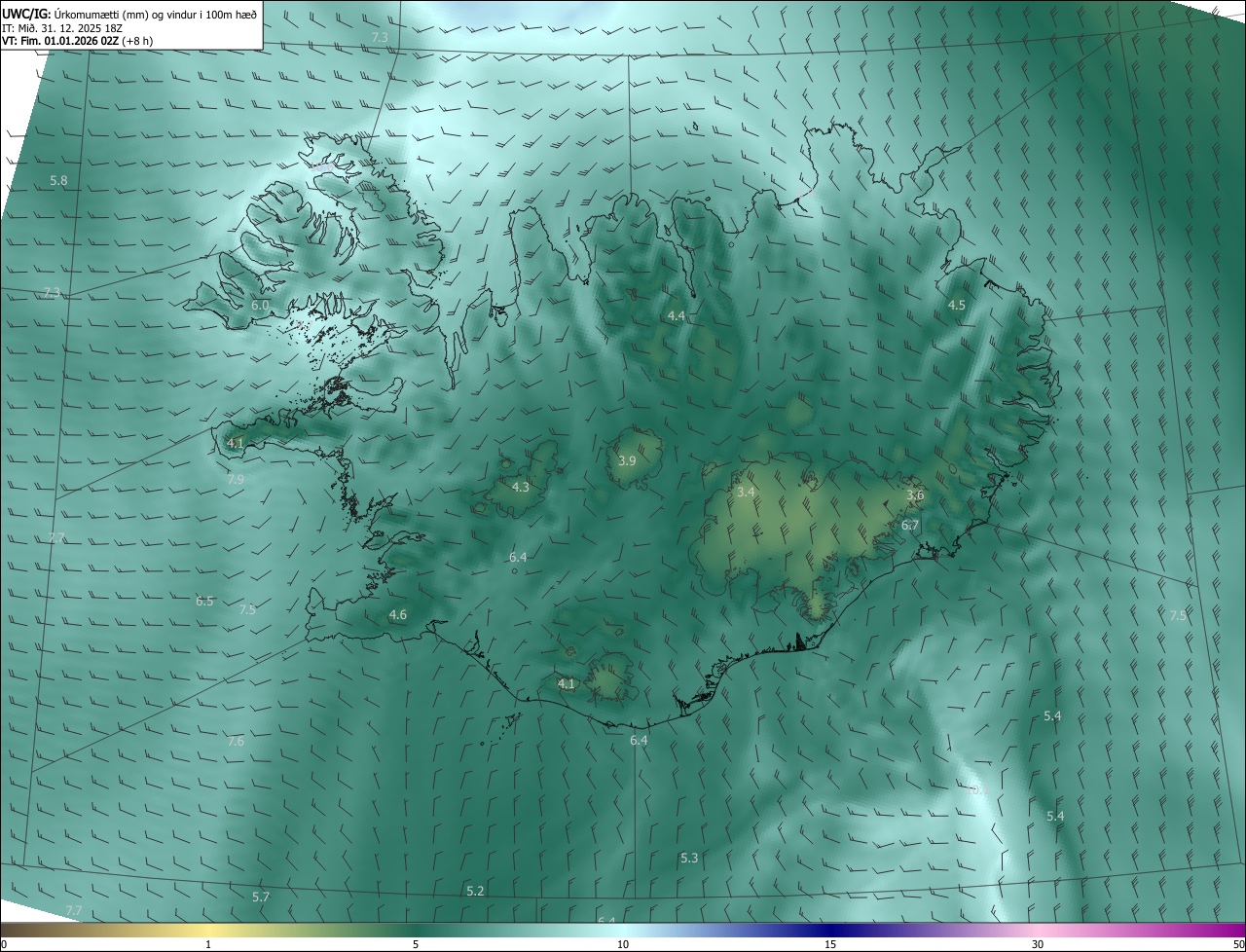Screen dimensions: 1246x952
Task: Click the 5.3 value label
Action: click(689, 859)
